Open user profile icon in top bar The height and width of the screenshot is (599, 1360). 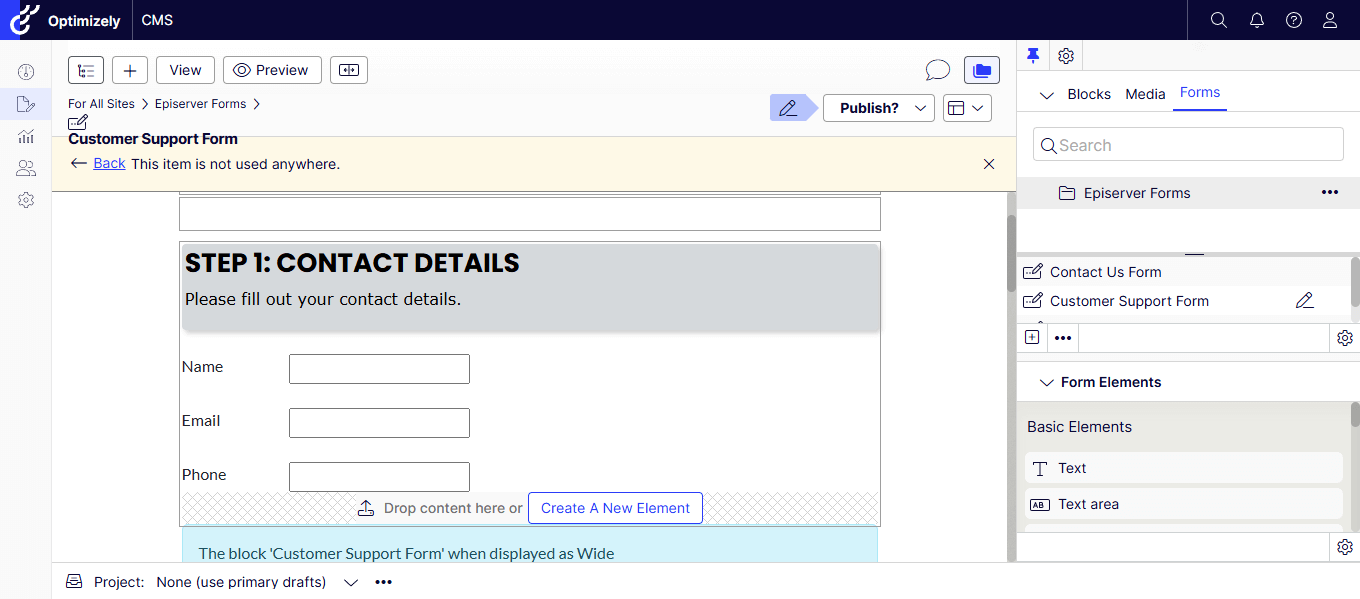click(1330, 20)
